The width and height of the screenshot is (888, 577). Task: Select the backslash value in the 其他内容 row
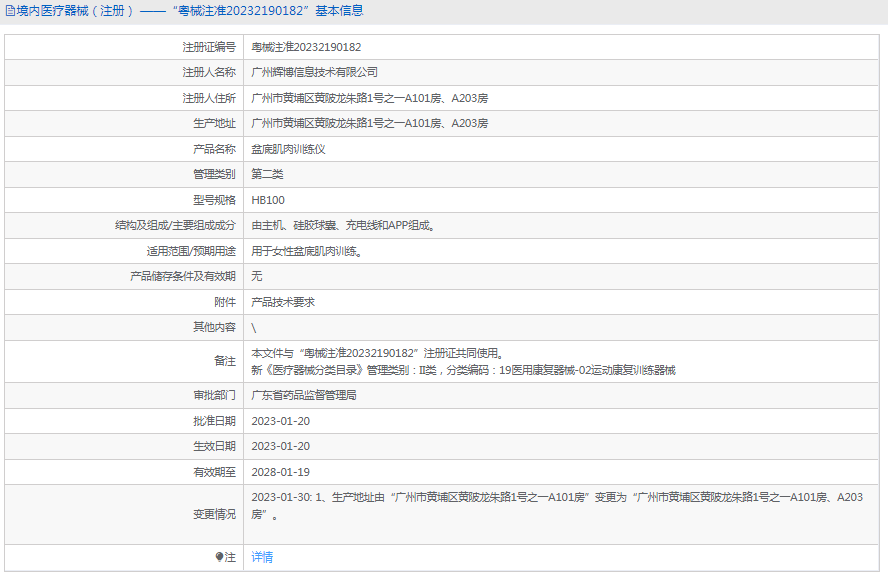click(254, 328)
